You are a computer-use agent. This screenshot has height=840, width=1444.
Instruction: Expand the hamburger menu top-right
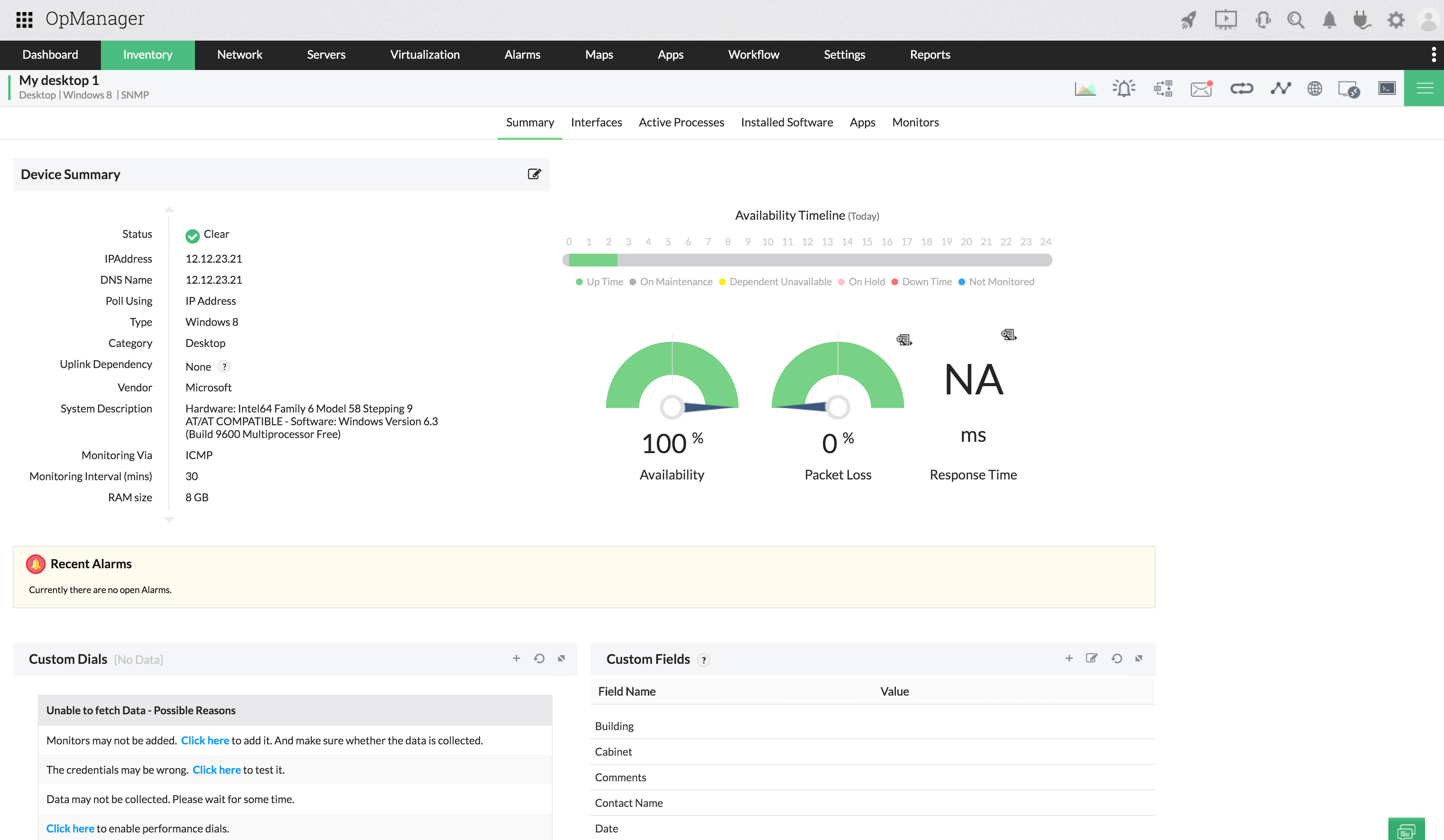(1425, 88)
